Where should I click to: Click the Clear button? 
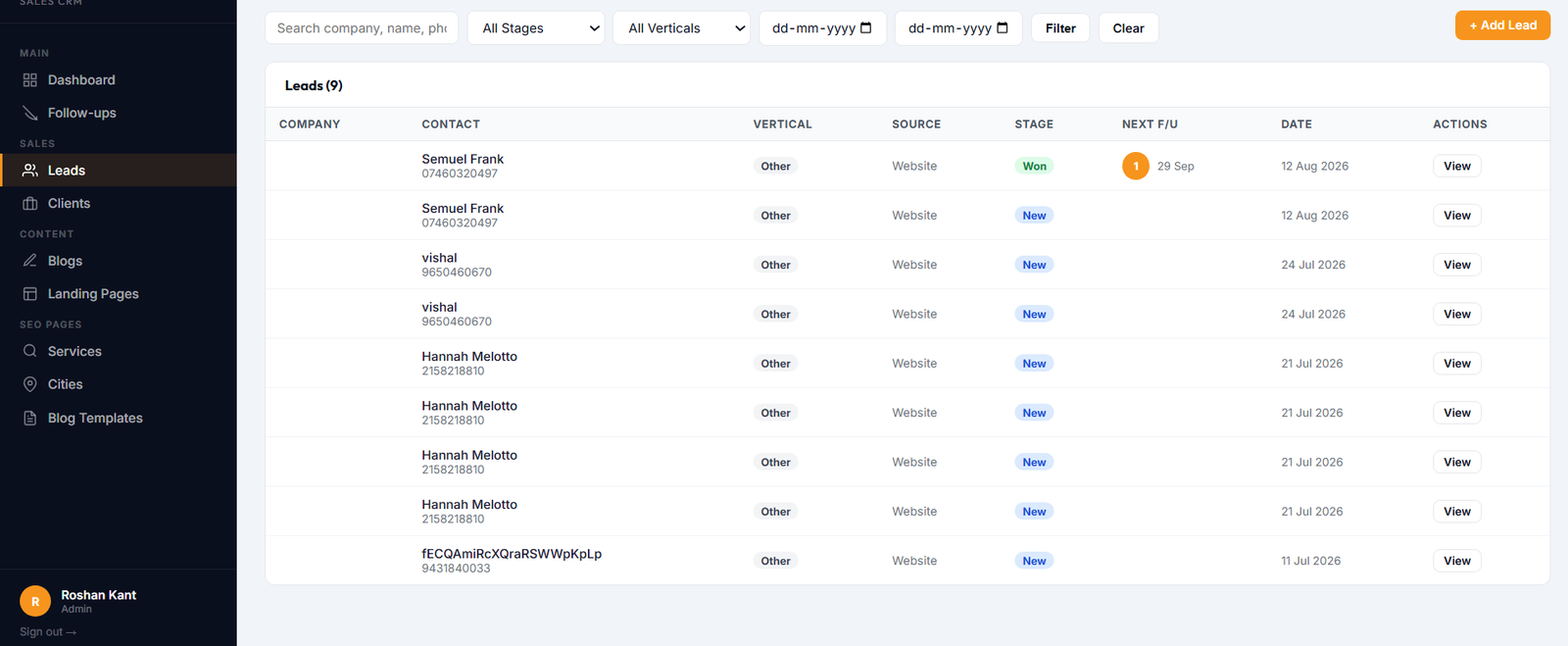1128,28
